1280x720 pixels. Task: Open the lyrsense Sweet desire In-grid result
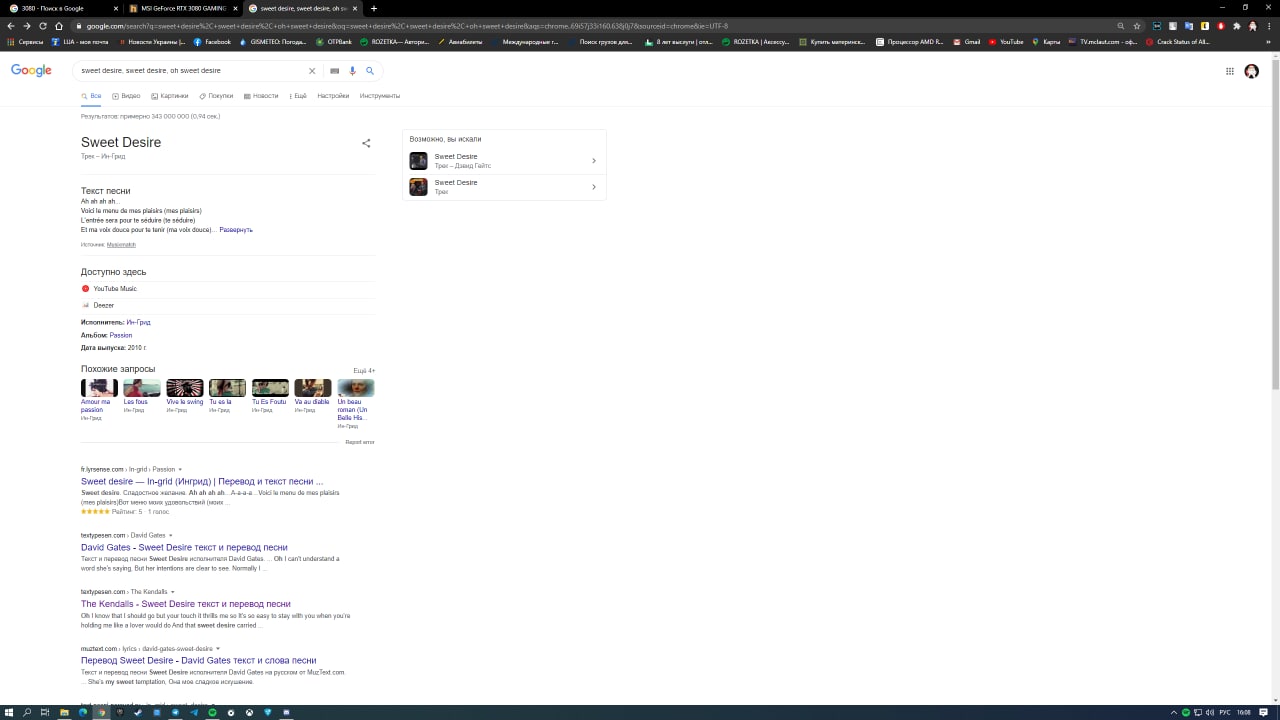(202, 481)
